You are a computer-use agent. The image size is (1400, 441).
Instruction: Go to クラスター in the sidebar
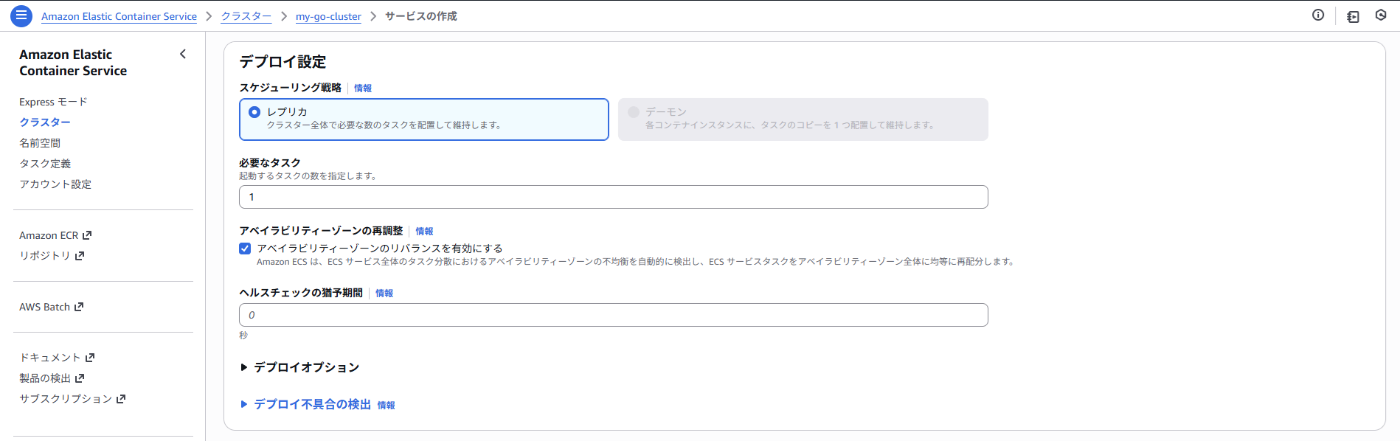coord(45,122)
